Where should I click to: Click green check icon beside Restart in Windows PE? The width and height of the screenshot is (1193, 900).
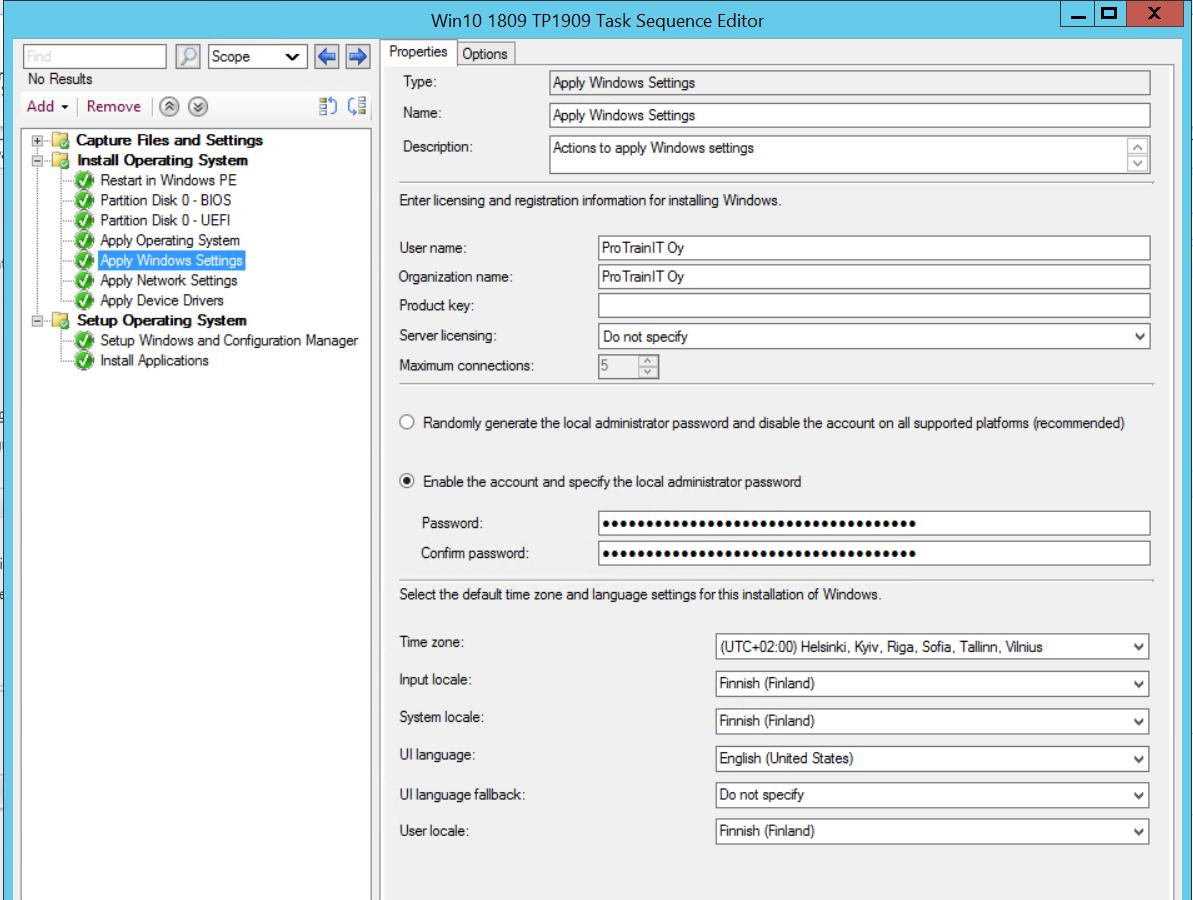(x=84, y=180)
